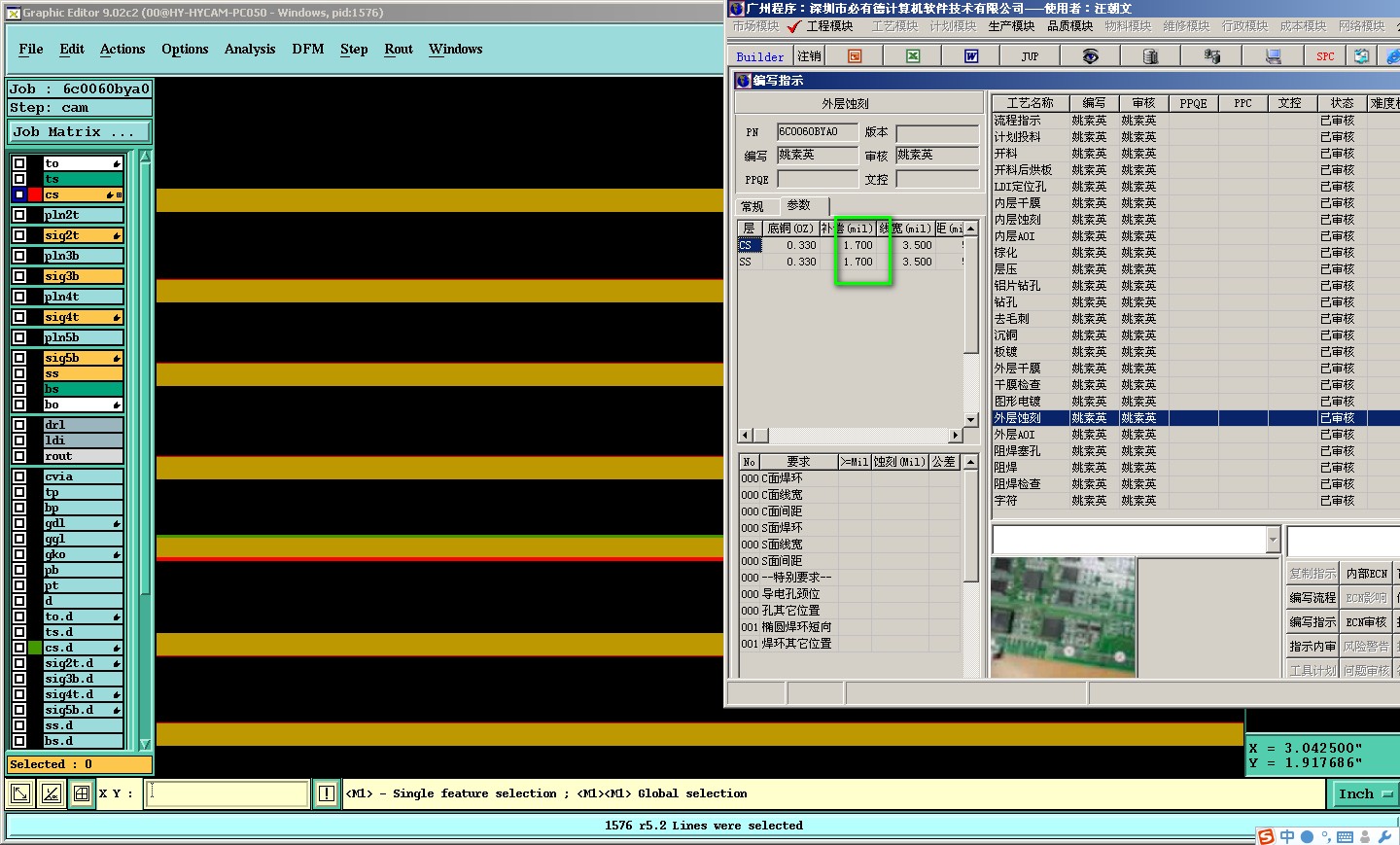The width and height of the screenshot is (1400, 845).
Task: Toggle the checkbox for layer cs.d
Action: [x=19, y=648]
